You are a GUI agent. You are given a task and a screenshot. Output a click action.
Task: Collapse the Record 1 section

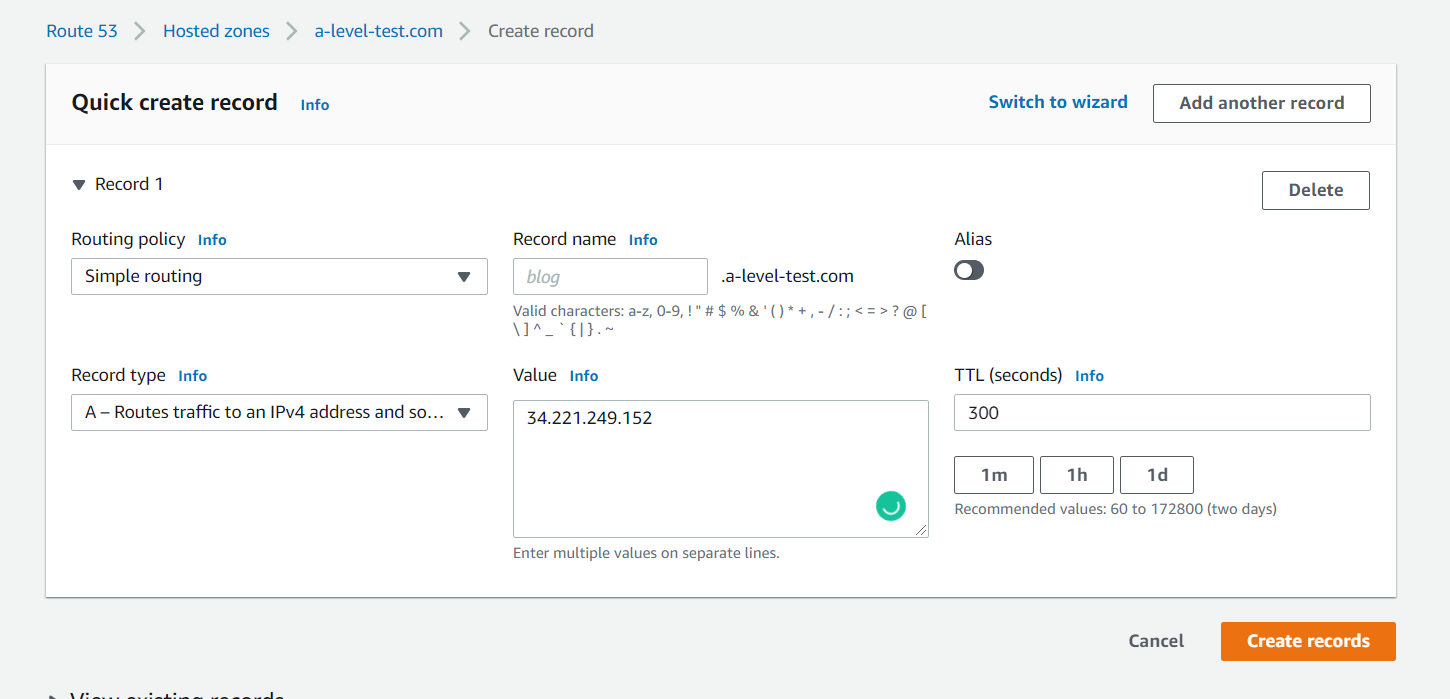coord(79,185)
